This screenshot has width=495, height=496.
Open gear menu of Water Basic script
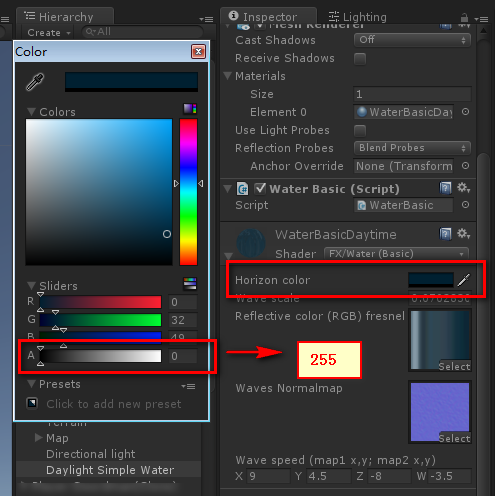click(x=463, y=188)
